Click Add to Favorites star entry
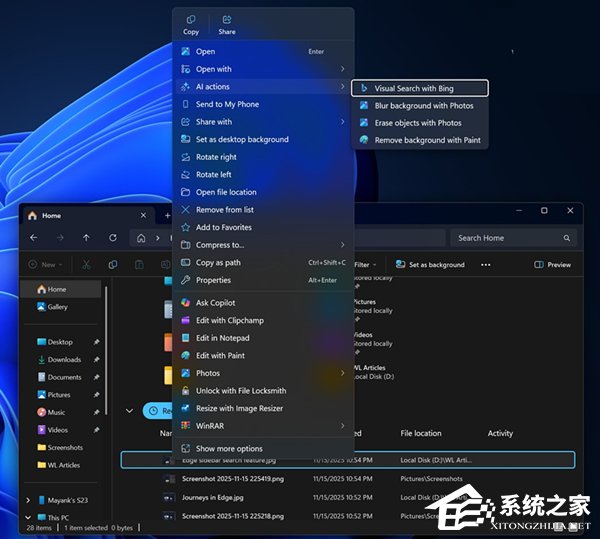This screenshot has width=600, height=539. (x=223, y=227)
